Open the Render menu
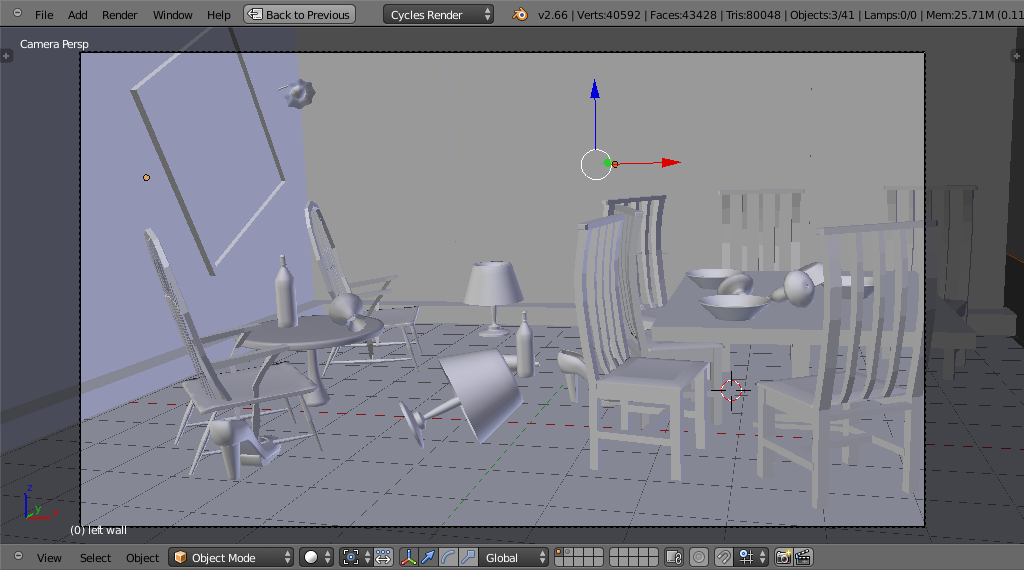The image size is (1024, 570). click(x=120, y=15)
